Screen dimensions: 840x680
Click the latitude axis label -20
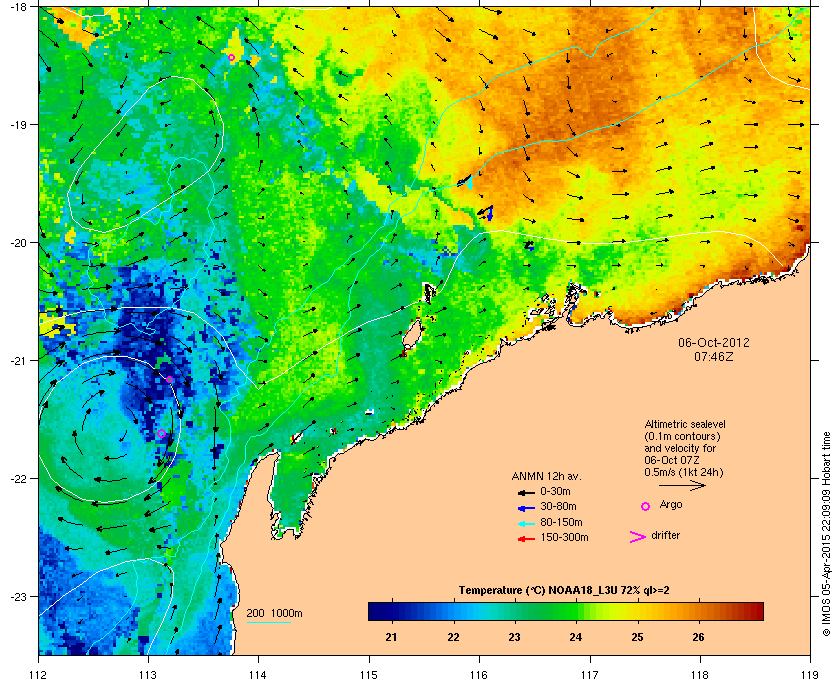click(x=20, y=242)
